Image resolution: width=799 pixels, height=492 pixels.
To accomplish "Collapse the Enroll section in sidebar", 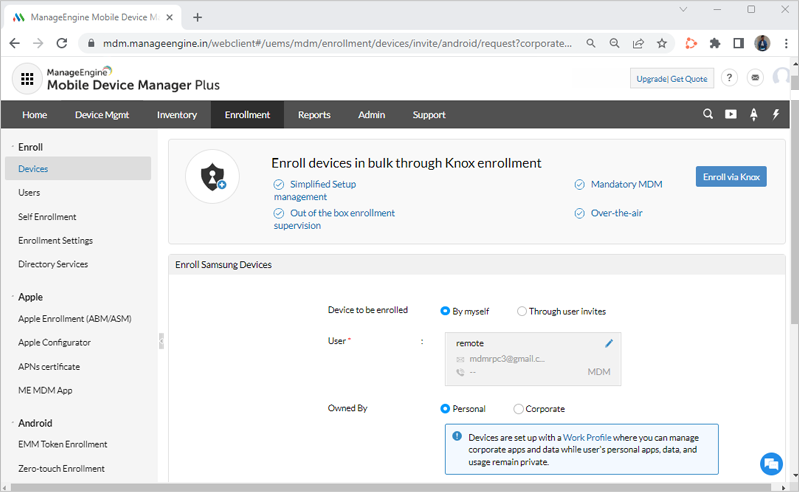I will click(12, 147).
